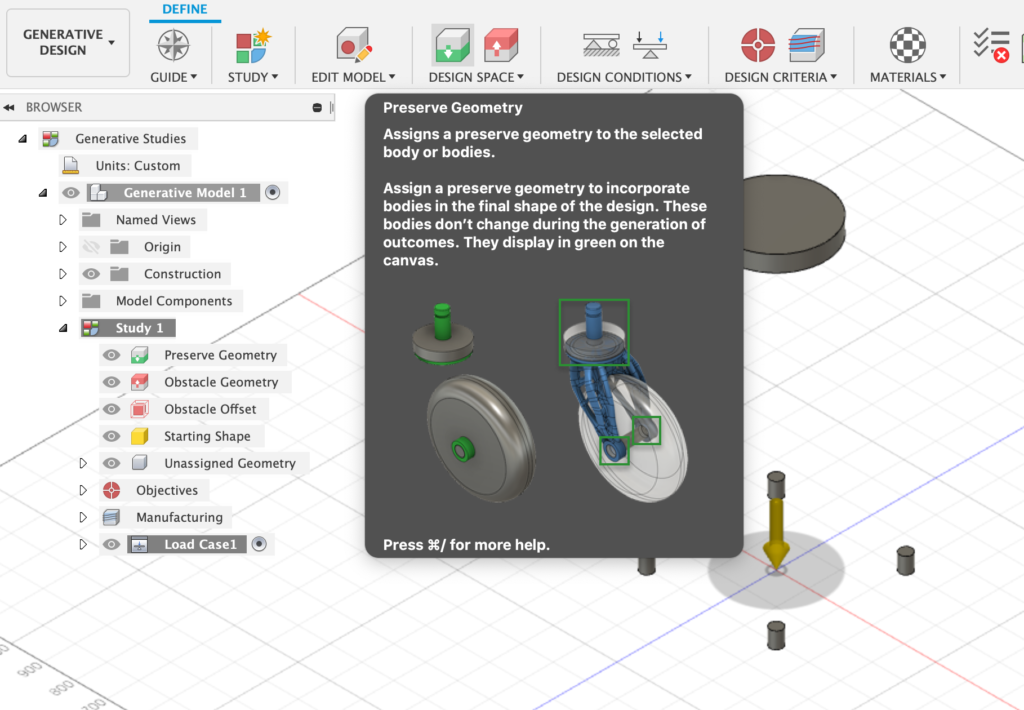Toggle visibility of Obstacle Geometry
Screen dimensions: 1024x710
[112, 382]
